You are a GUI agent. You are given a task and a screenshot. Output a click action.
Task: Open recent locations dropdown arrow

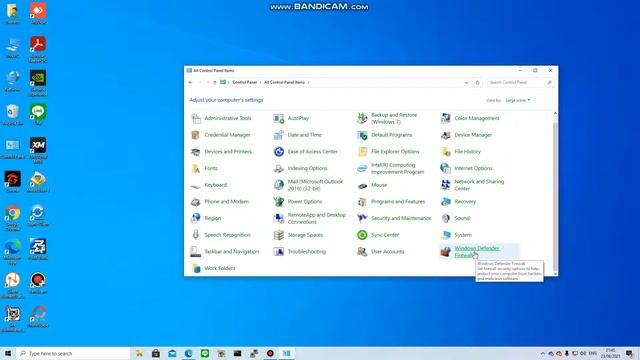pyautogui.click(x=208, y=82)
